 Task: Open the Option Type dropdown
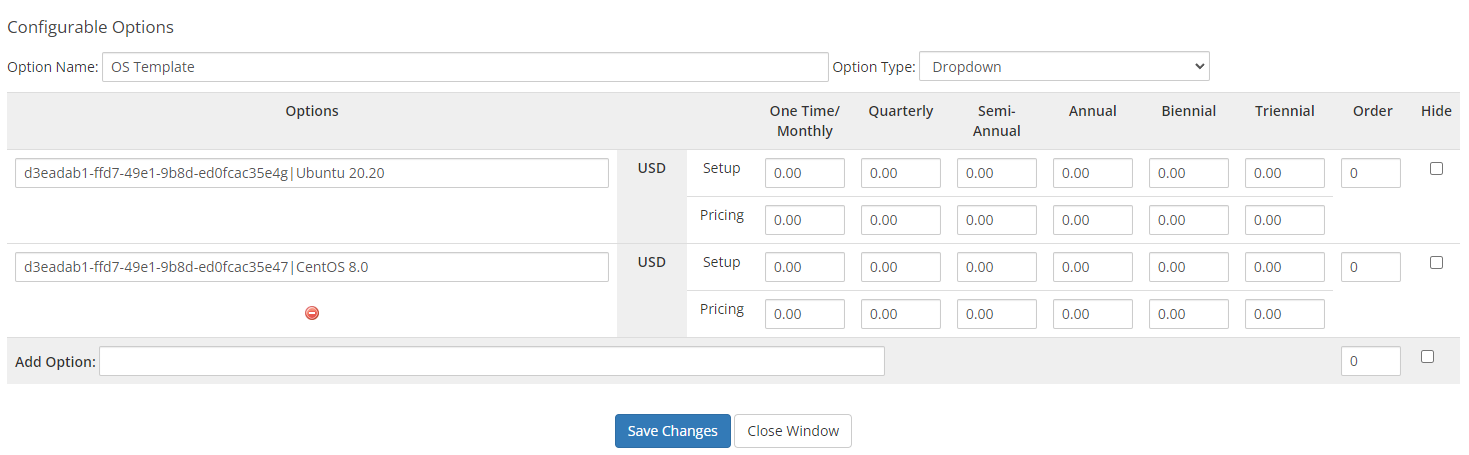[x=1063, y=67]
